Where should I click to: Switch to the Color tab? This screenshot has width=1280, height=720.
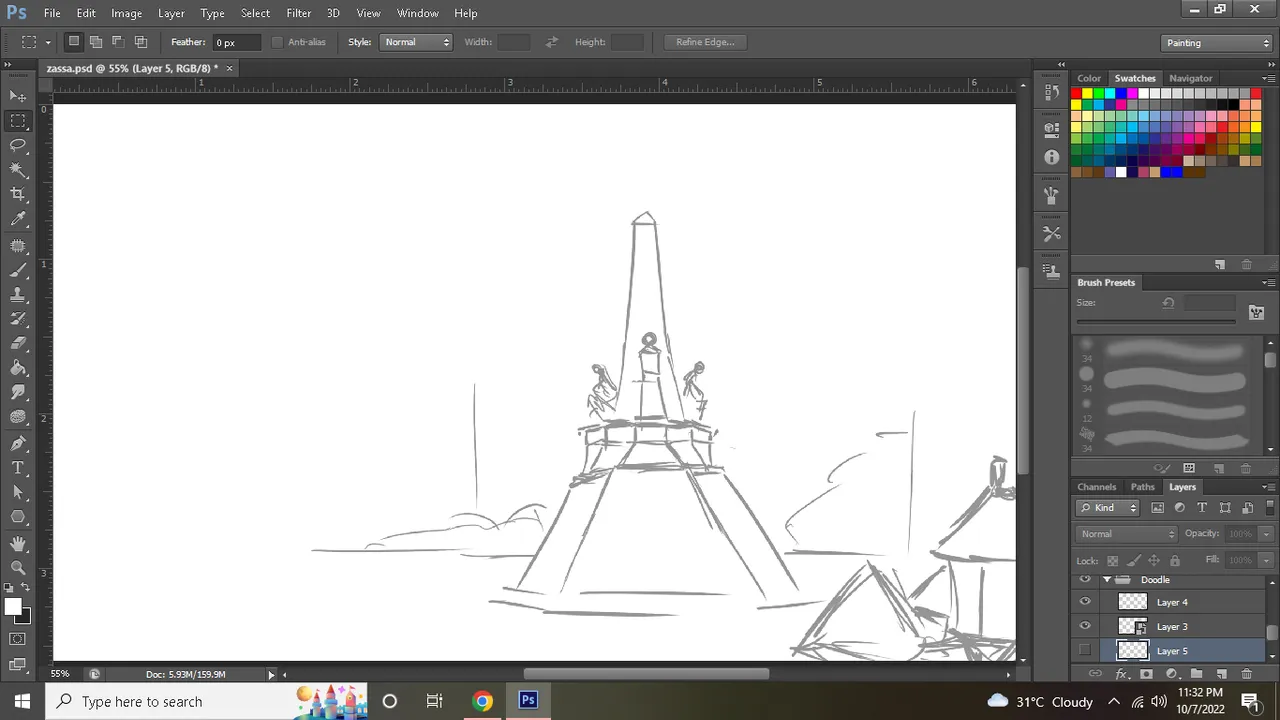click(1089, 78)
